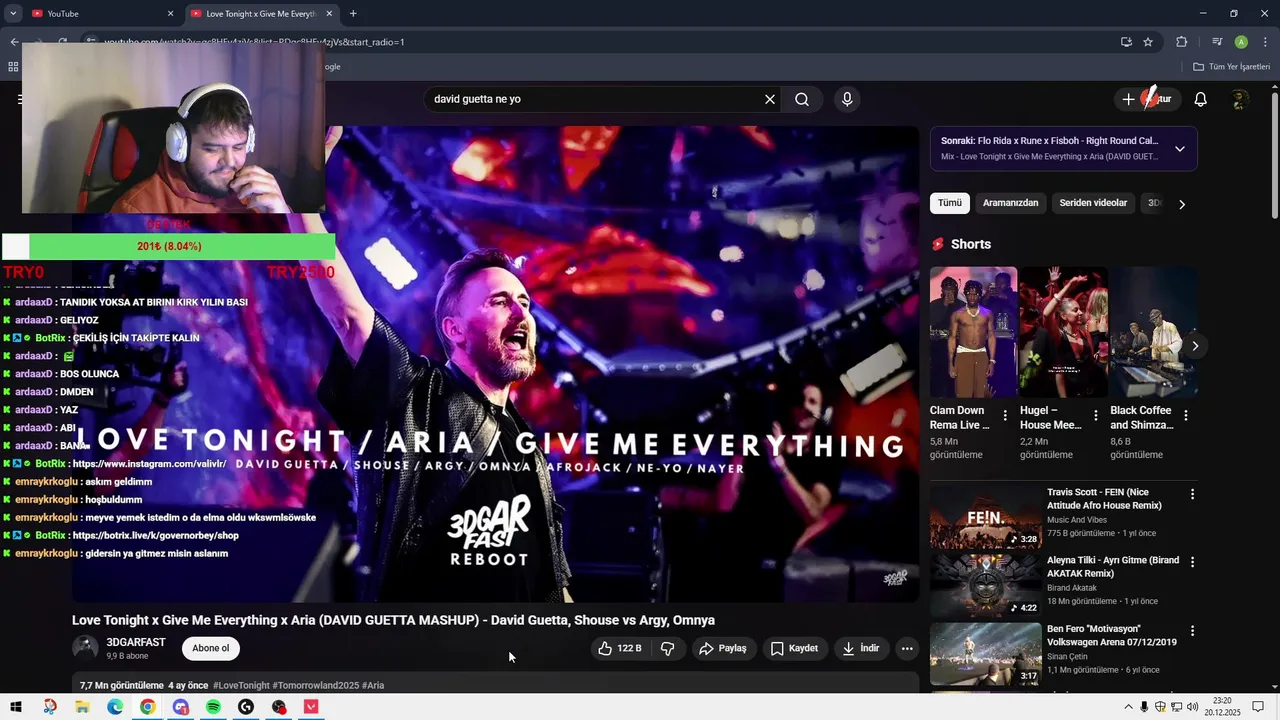Open volume control in system tray
Screen dimensions: 1280x720
pos(1193,707)
